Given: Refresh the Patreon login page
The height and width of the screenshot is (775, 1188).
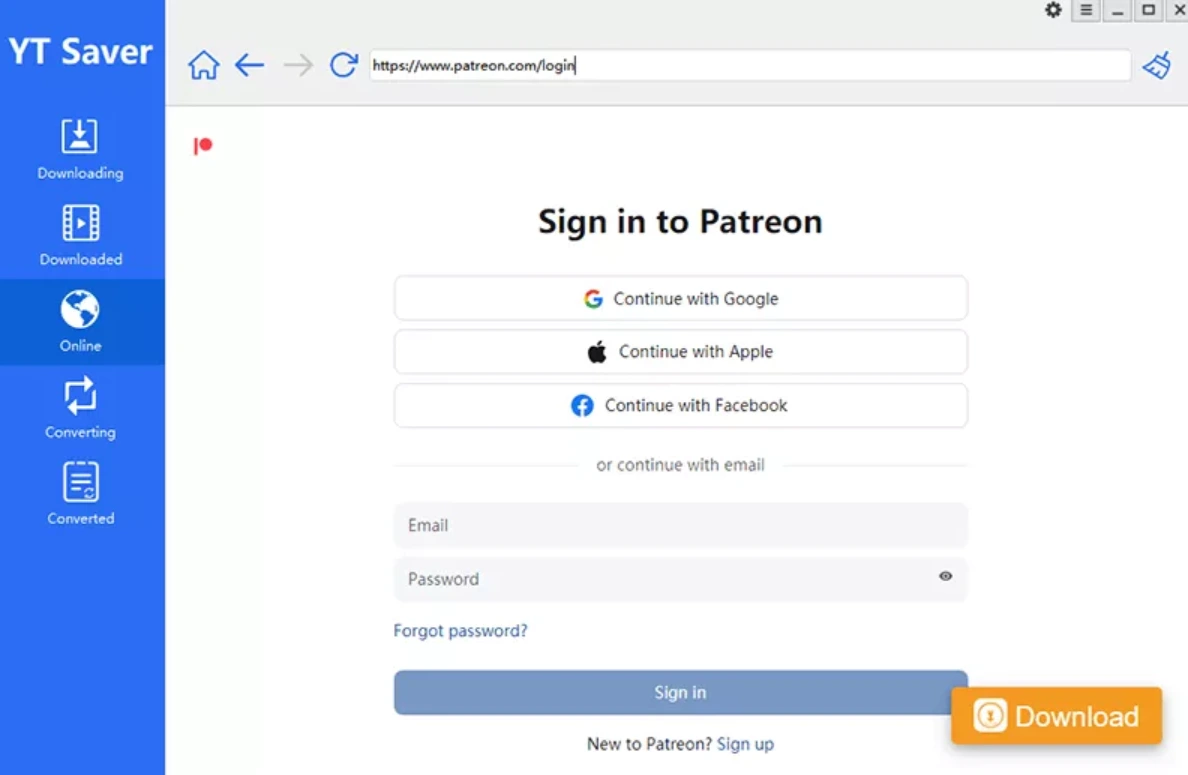Looking at the screenshot, I should click(x=343, y=64).
